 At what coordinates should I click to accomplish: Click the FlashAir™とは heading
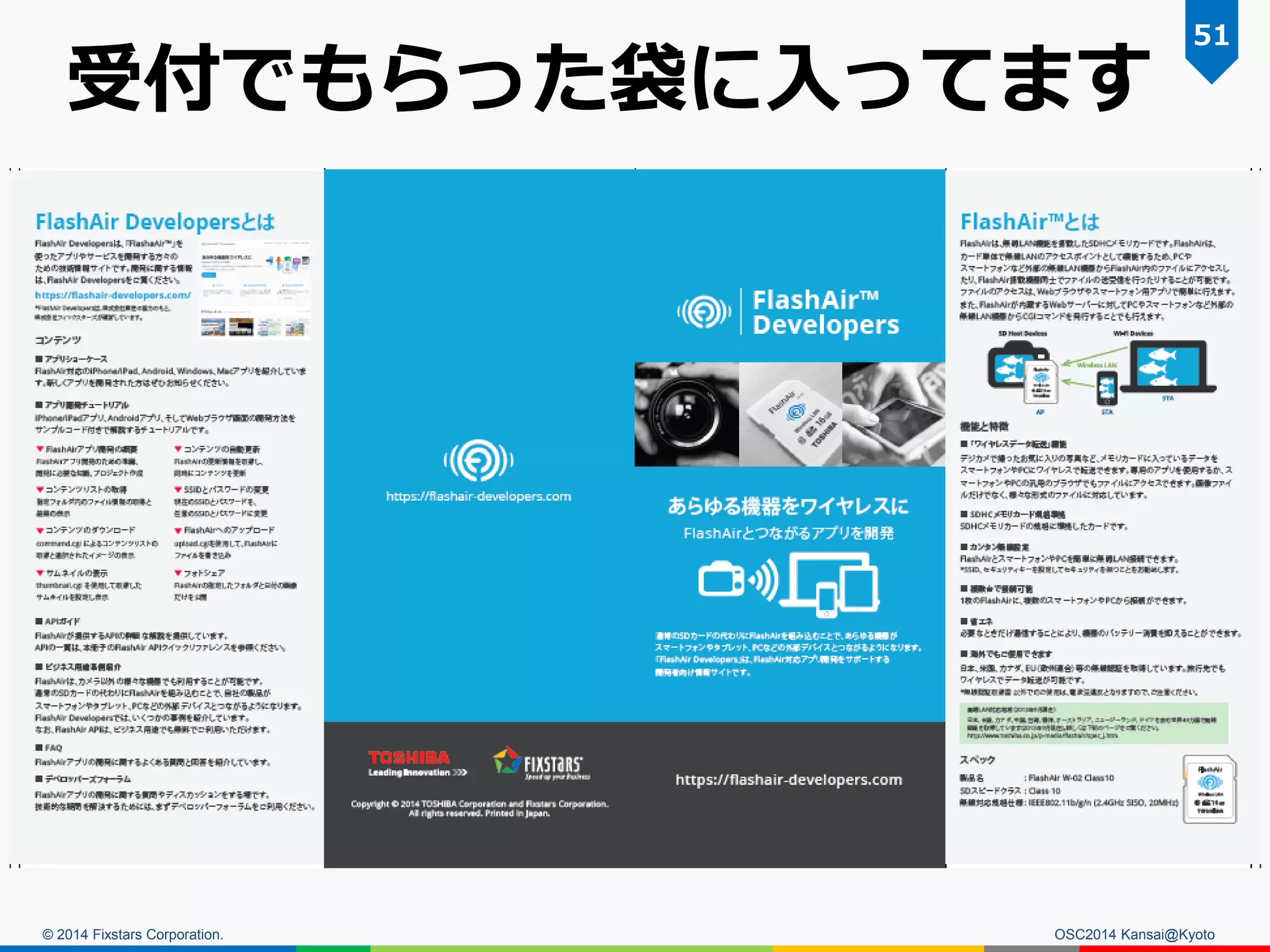coord(1030,221)
